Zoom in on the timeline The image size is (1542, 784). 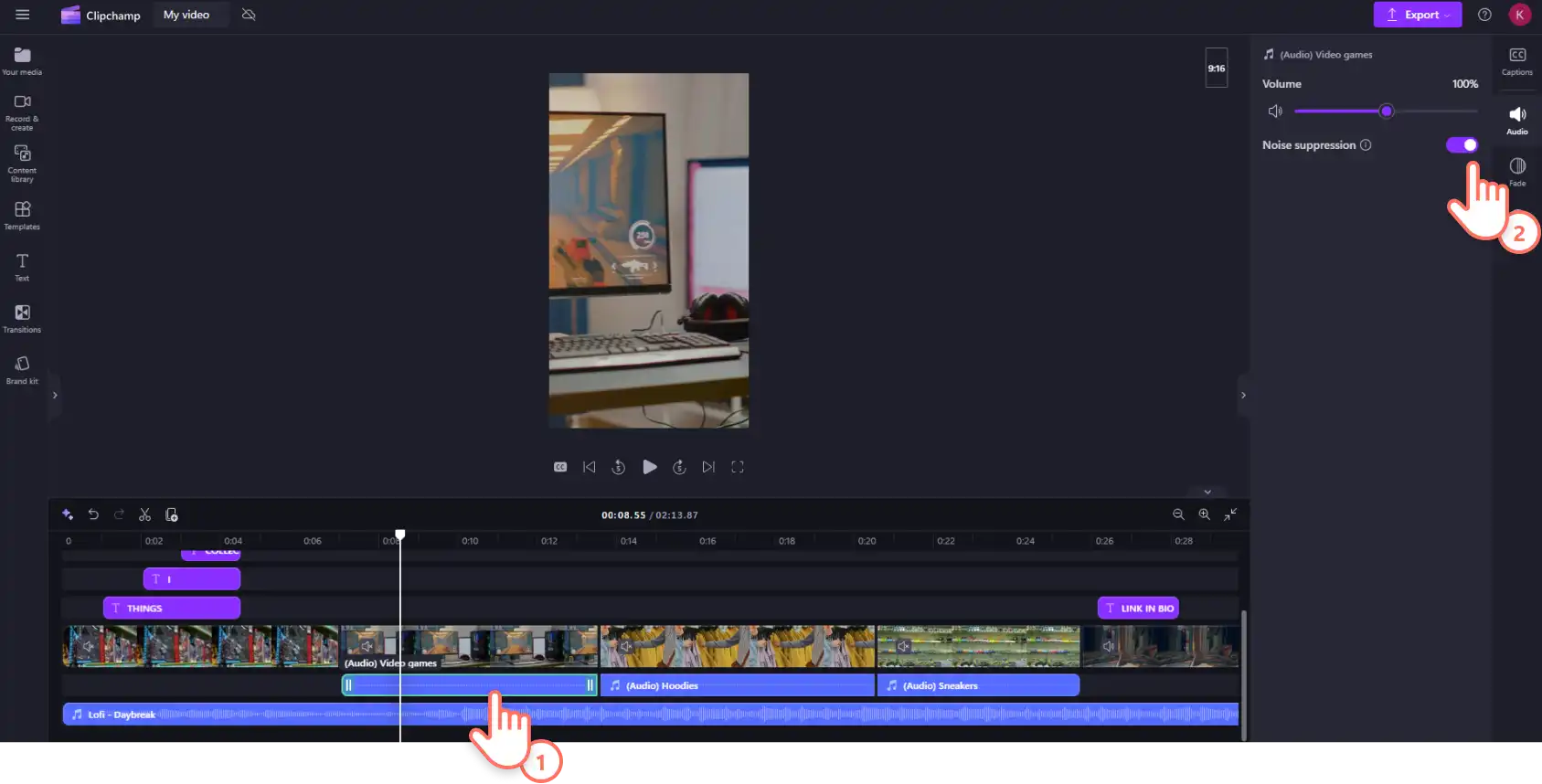click(x=1205, y=515)
